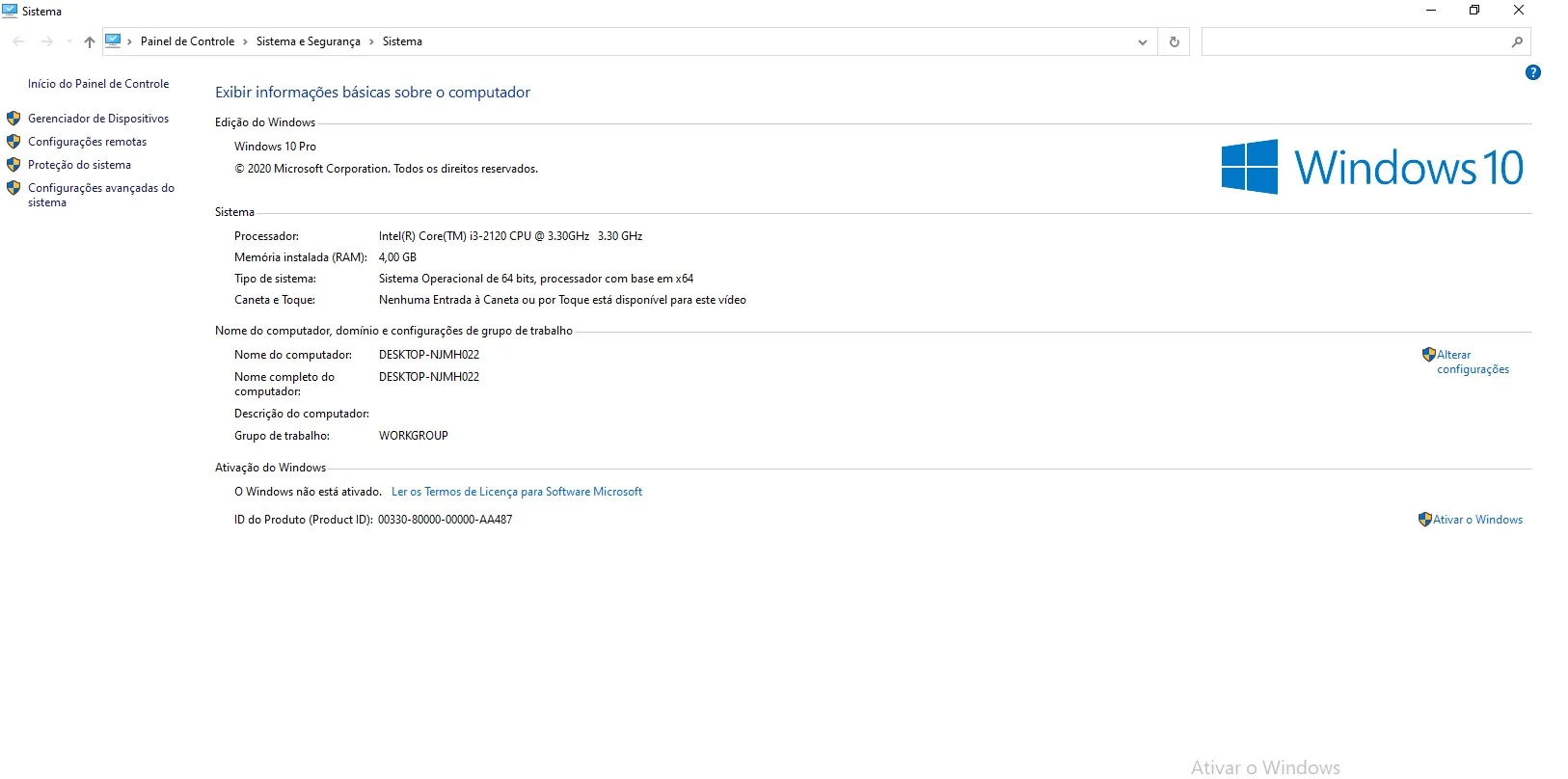Expand chevron after Painel de Controle breadcrumb
This screenshot has height=779, width=1568.
[x=245, y=41]
